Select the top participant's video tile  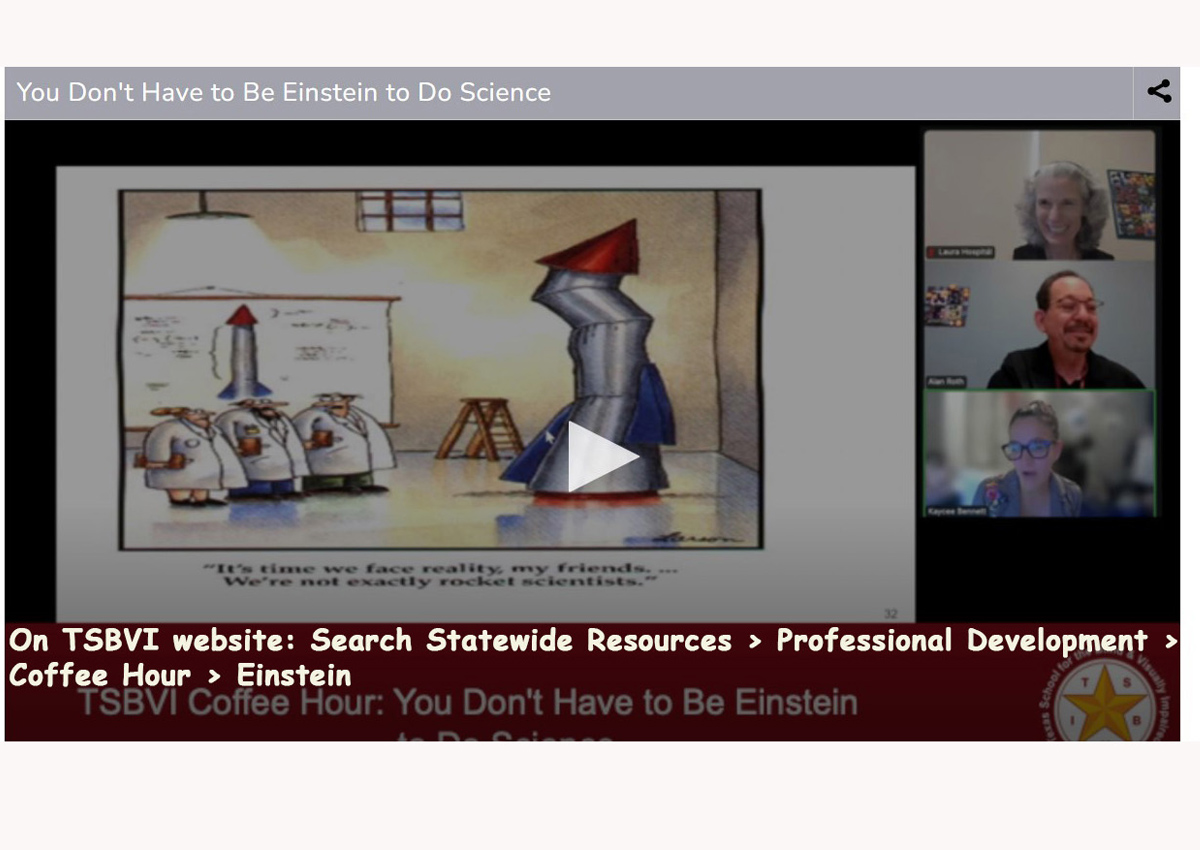1039,195
